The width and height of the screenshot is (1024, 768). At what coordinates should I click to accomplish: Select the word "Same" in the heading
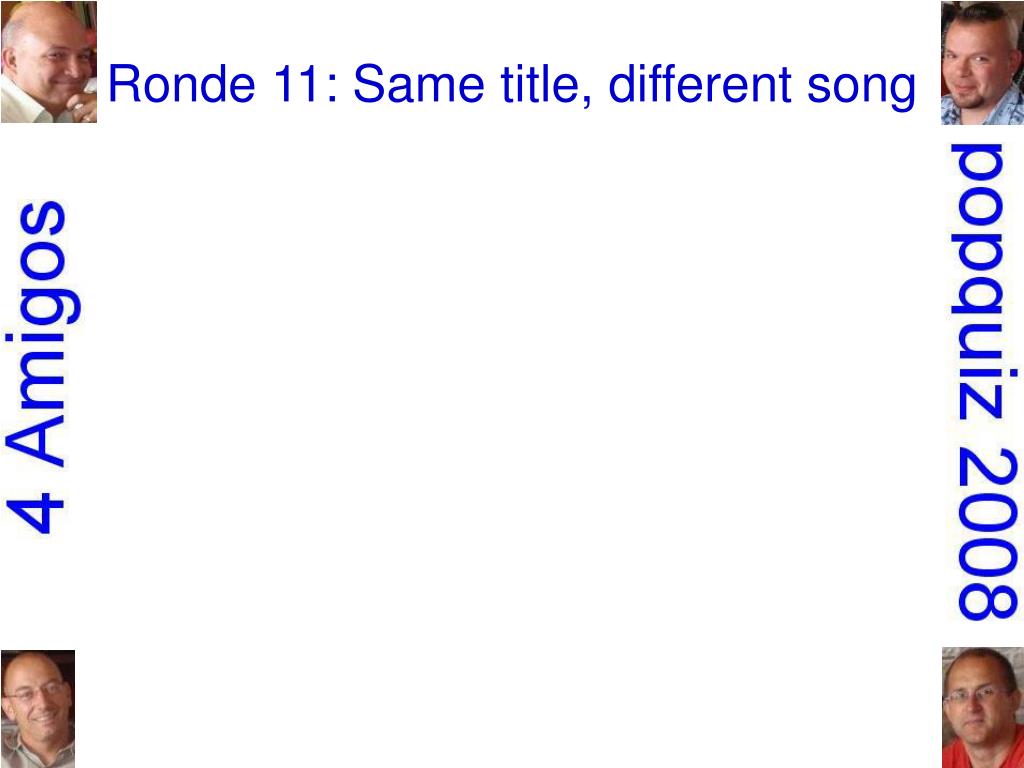click(419, 84)
